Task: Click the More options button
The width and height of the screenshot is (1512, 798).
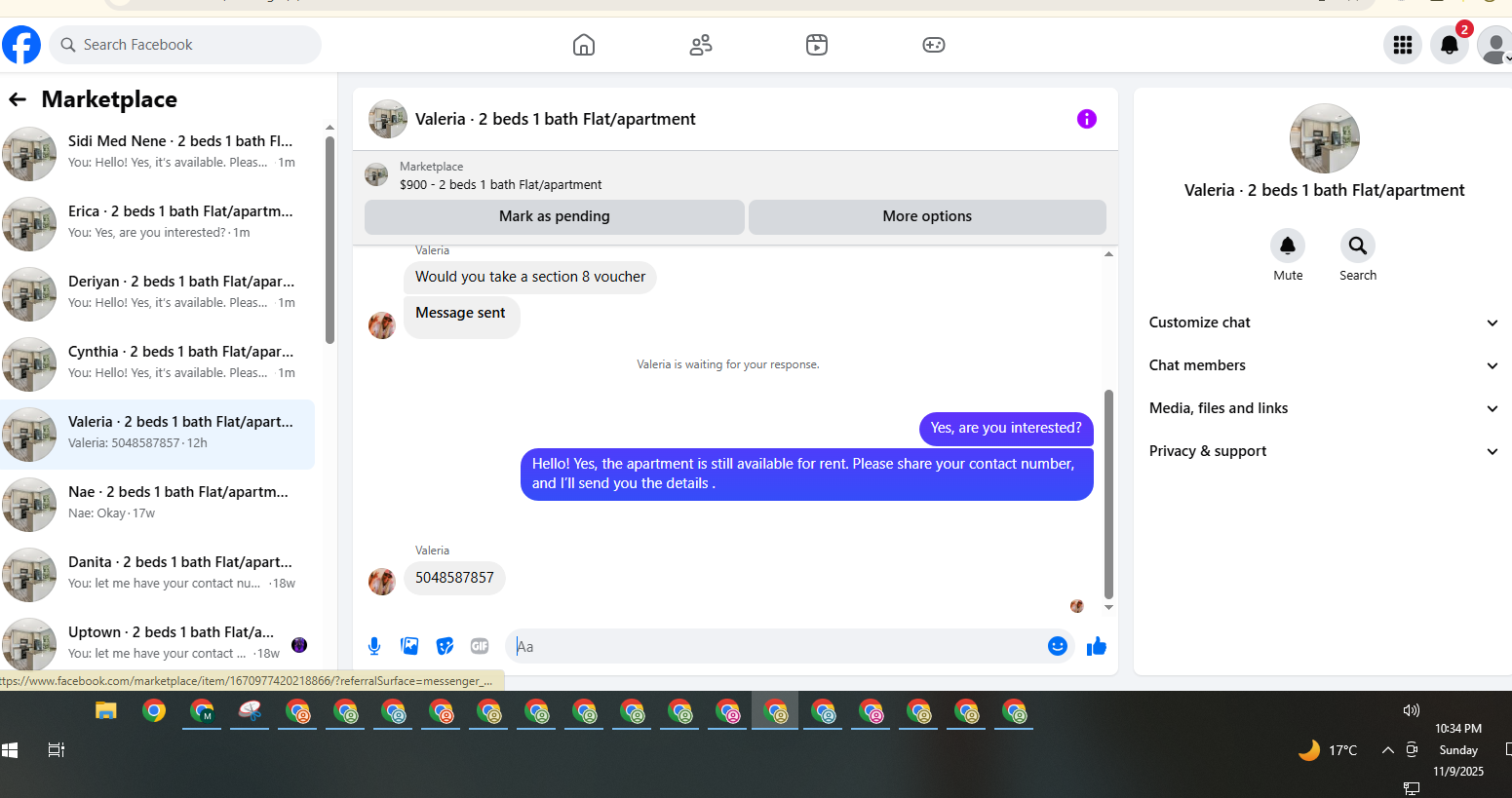Action: coord(927,216)
